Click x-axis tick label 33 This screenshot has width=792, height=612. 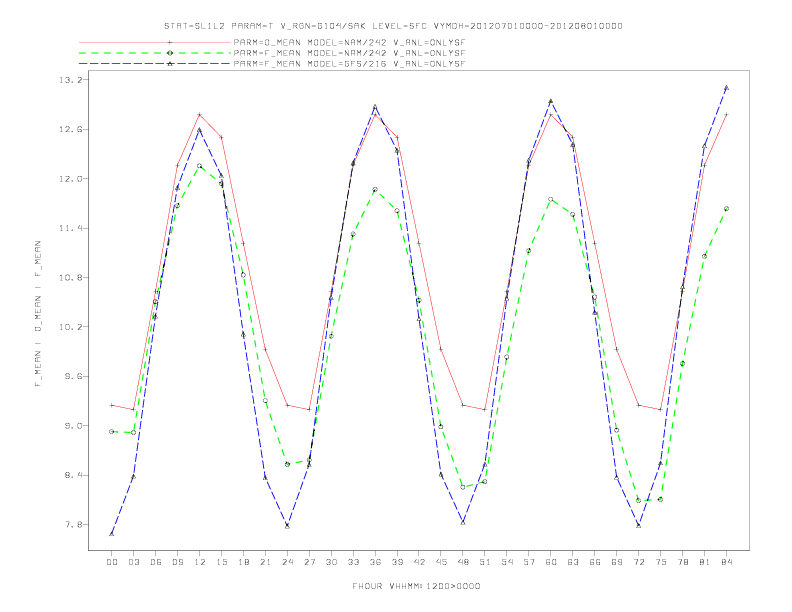coord(353,562)
